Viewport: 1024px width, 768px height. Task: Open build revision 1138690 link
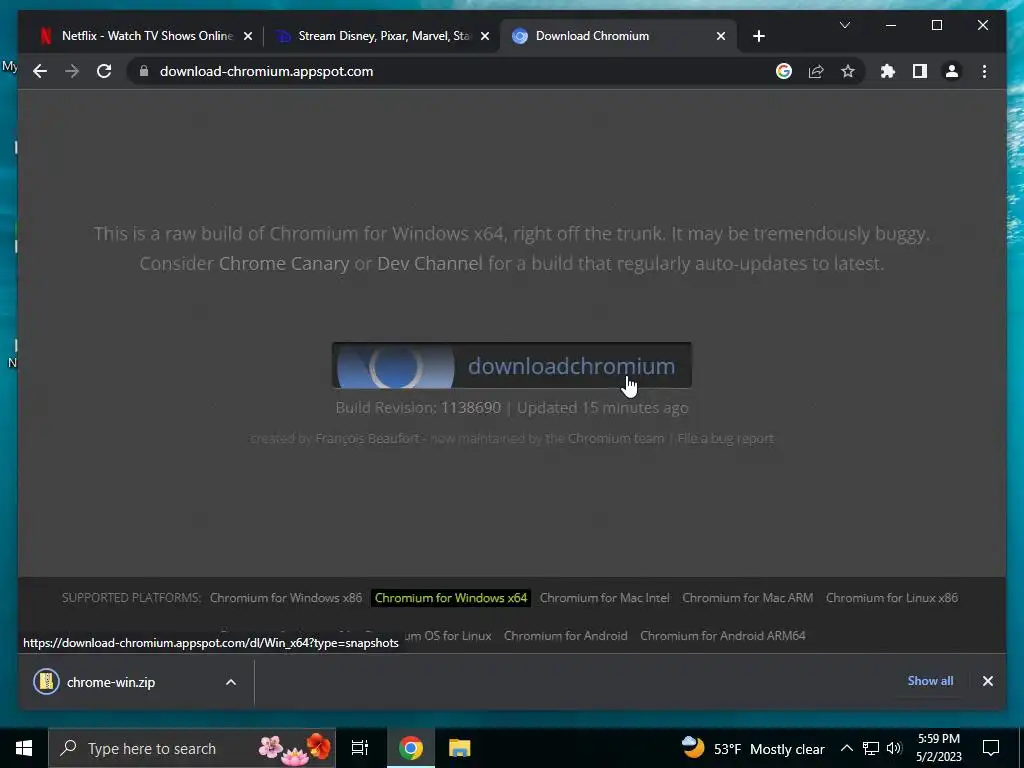(x=471, y=408)
